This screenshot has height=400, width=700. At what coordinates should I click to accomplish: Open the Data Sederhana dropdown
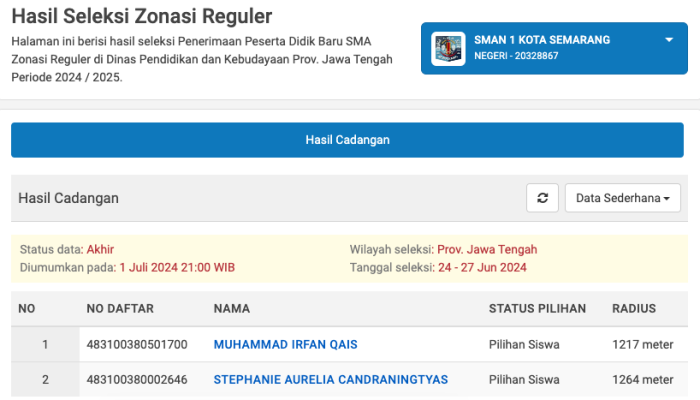point(622,198)
